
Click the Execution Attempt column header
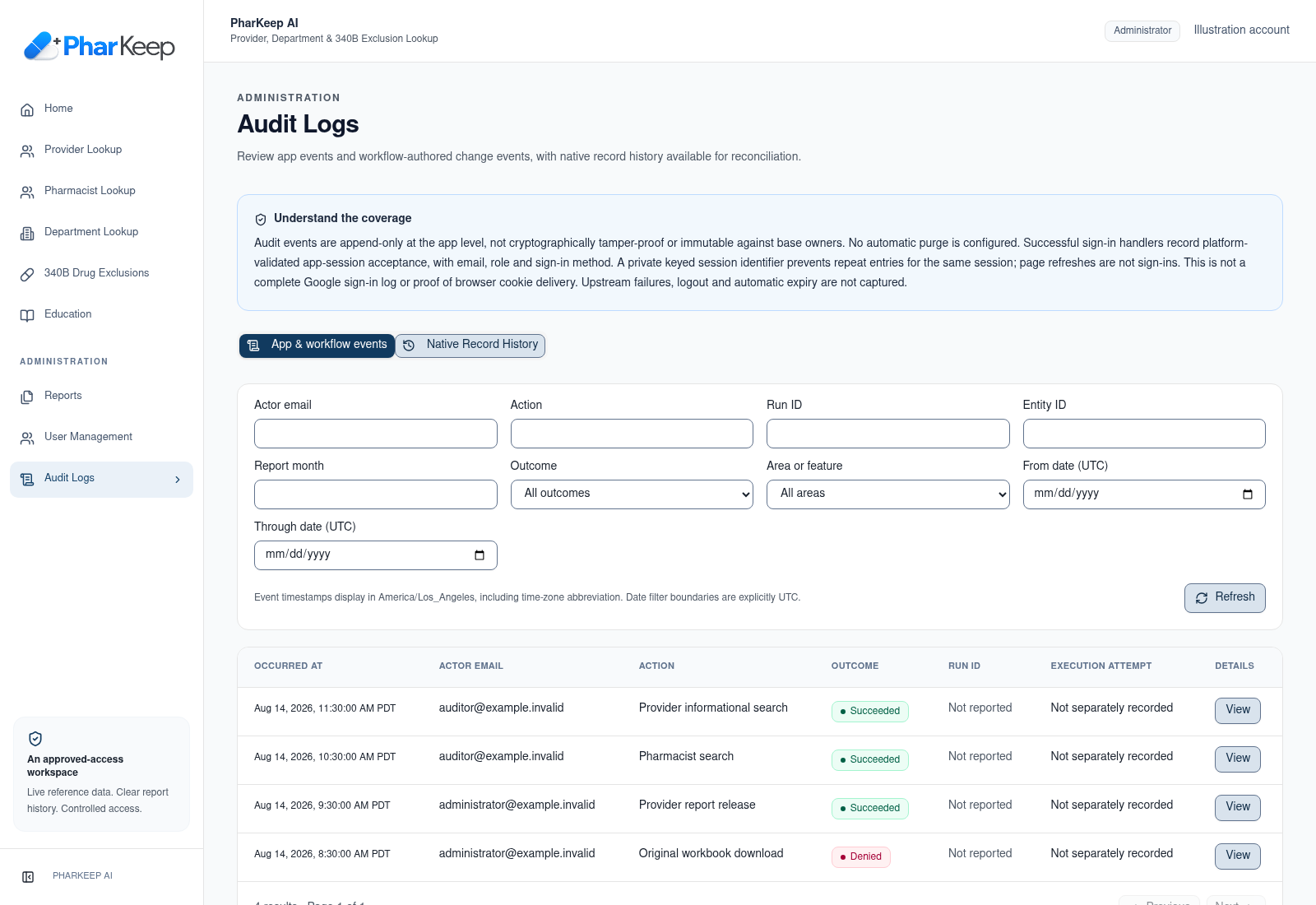[1101, 666]
